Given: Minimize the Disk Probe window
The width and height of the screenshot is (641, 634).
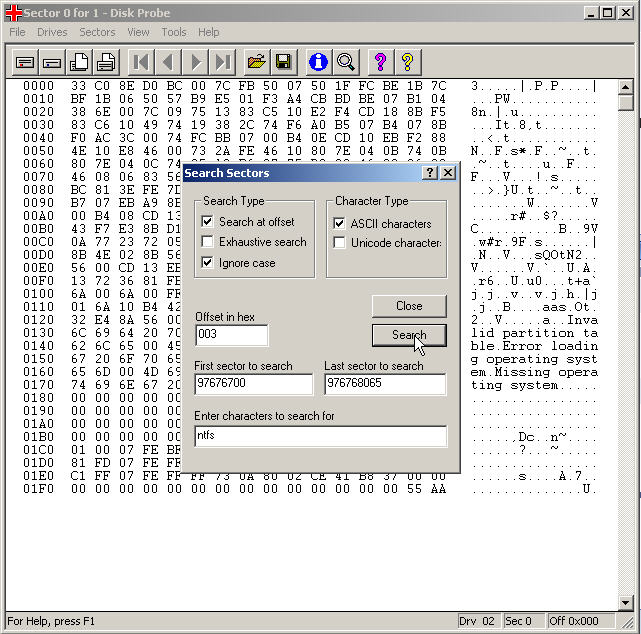Looking at the screenshot, I should click(591, 13).
